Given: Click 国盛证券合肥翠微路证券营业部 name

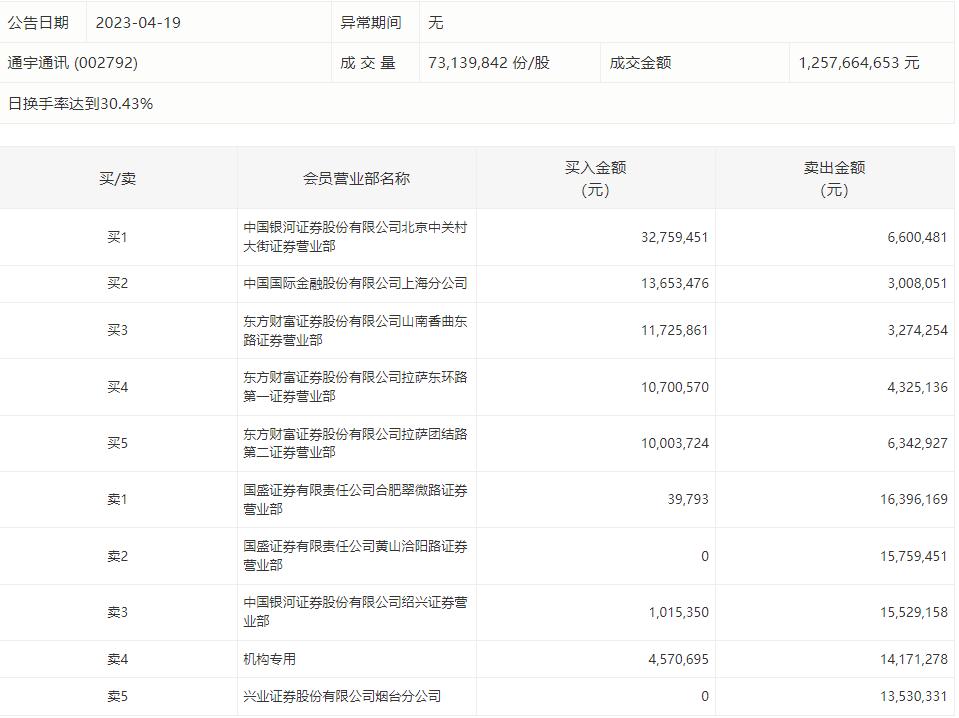Looking at the screenshot, I should click(355, 499).
